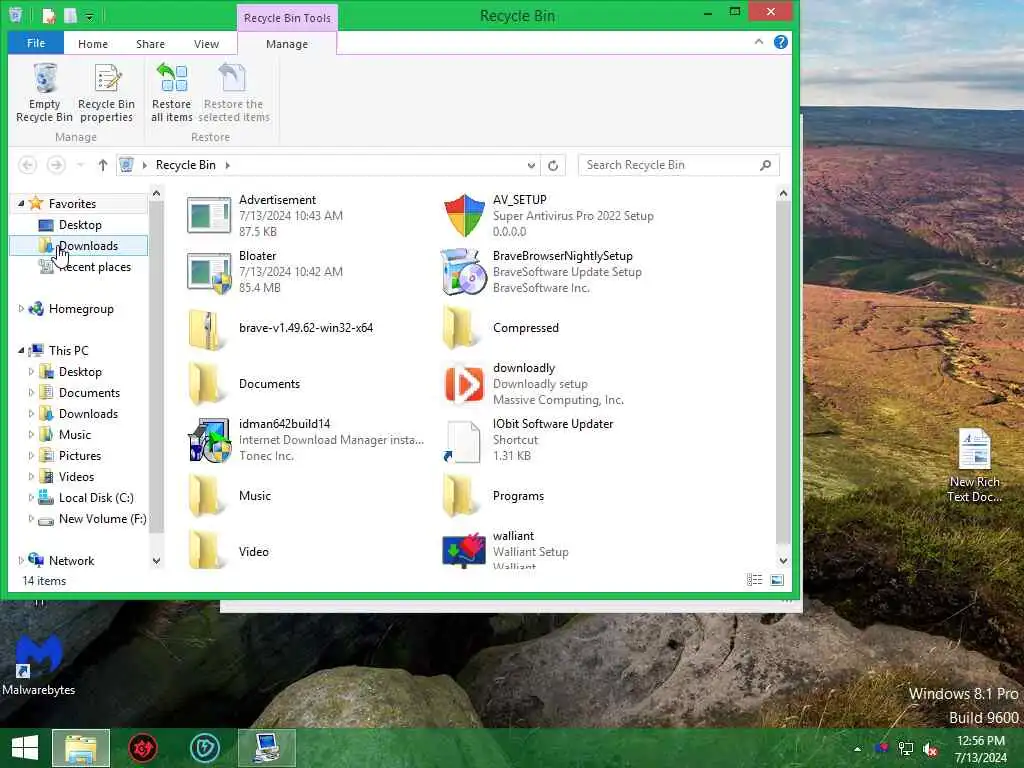Screen dimensions: 1024x768
Task: Click the clock in the taskbar
Action: pyautogui.click(x=980, y=748)
